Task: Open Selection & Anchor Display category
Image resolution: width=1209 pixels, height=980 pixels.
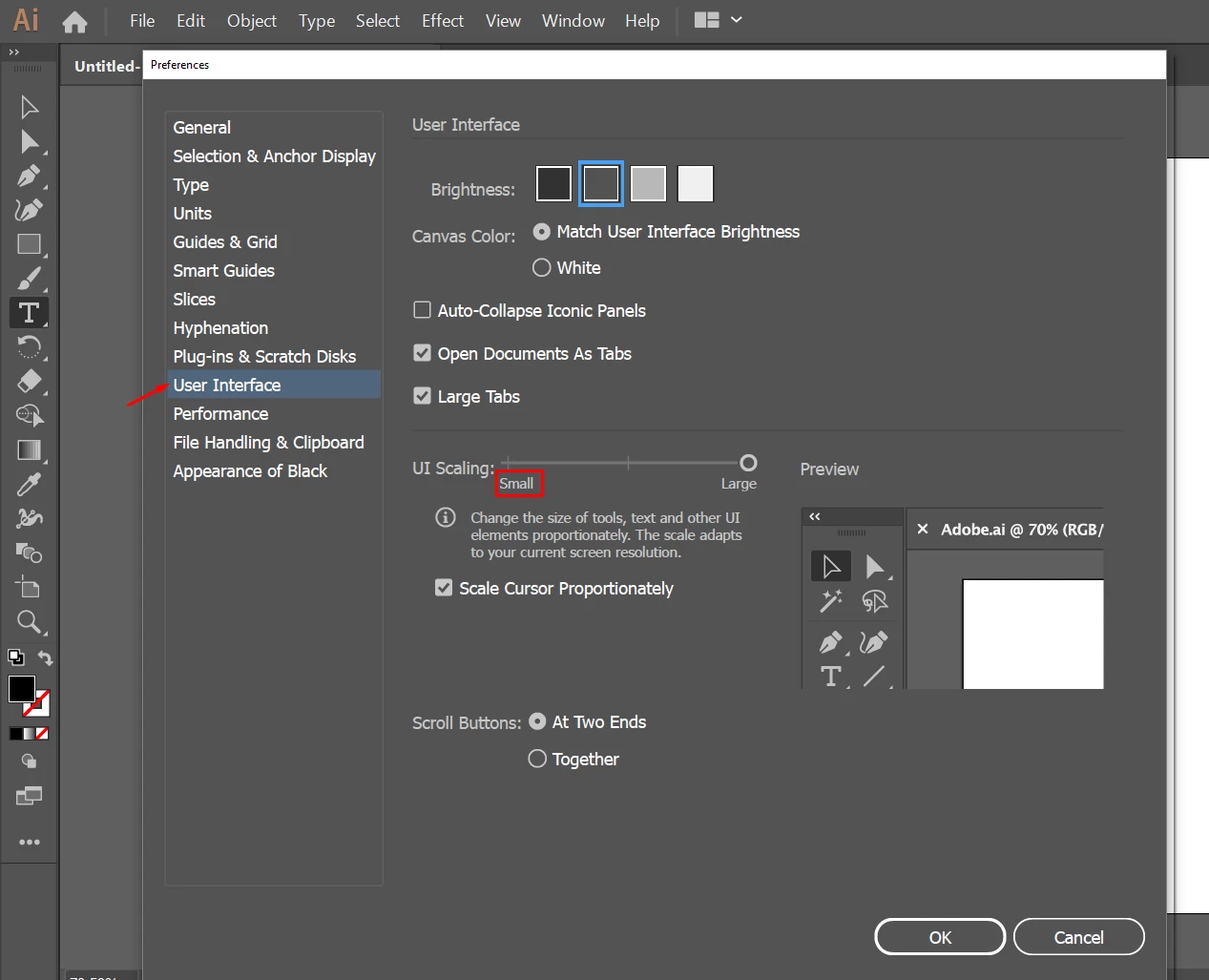Action: pos(274,156)
